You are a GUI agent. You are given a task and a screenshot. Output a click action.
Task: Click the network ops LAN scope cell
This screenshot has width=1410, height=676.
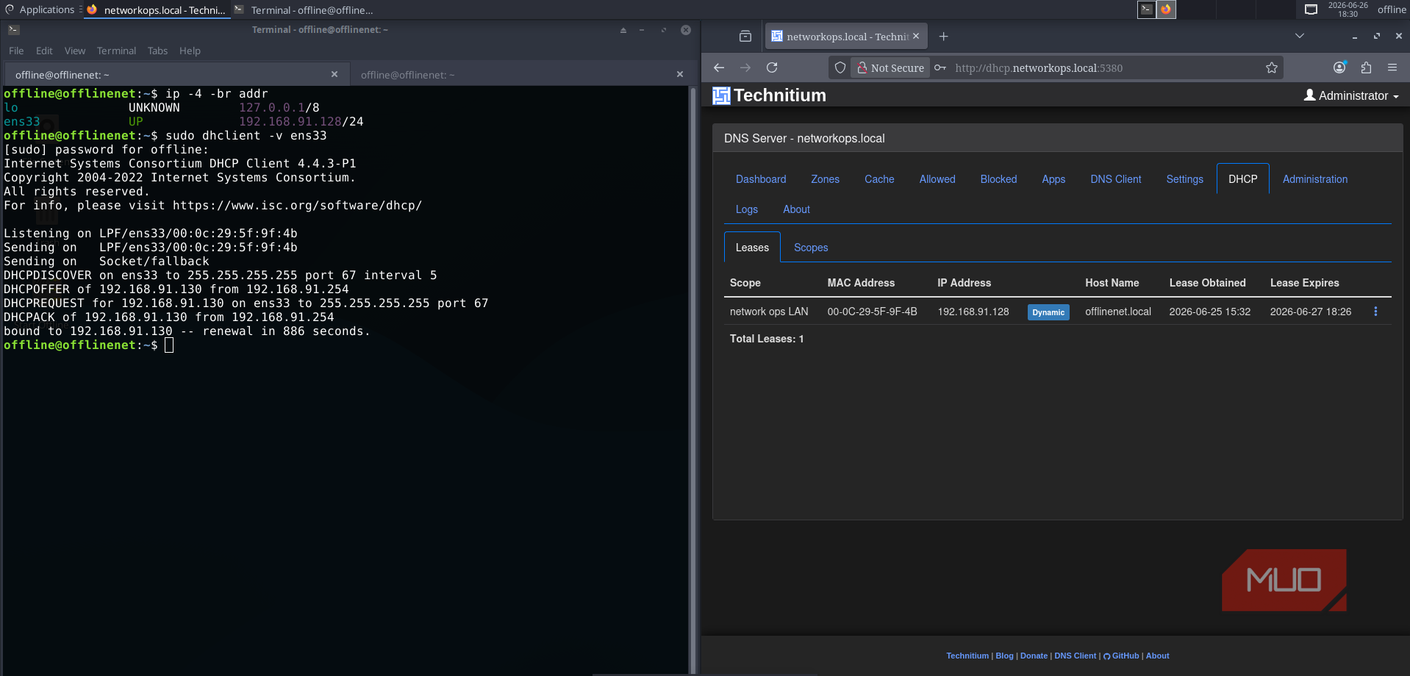tap(769, 311)
